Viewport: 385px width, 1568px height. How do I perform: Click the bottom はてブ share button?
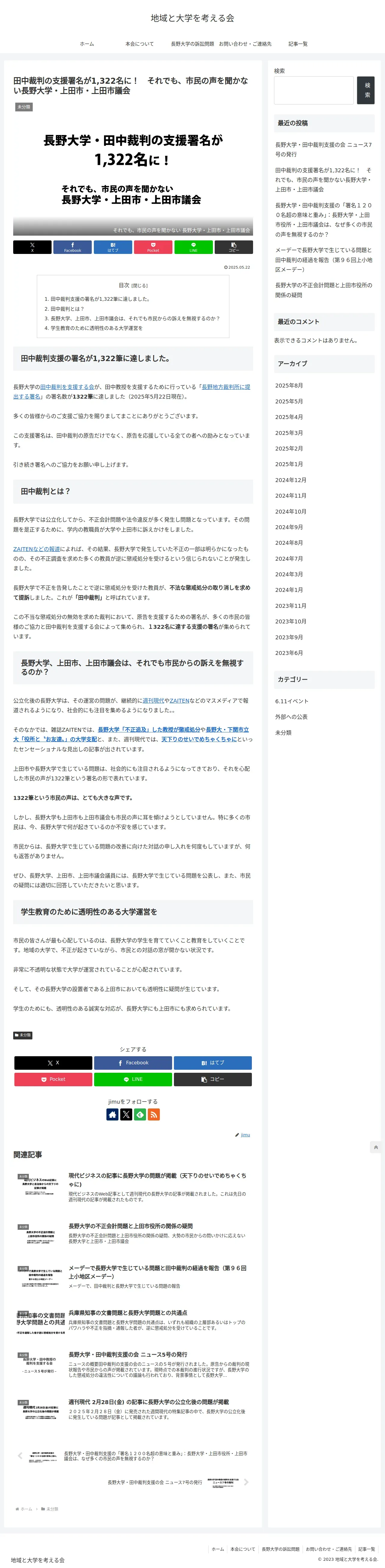(x=213, y=1063)
